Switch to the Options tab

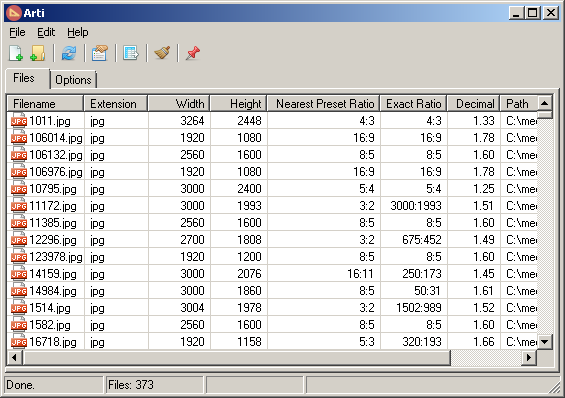(73, 80)
